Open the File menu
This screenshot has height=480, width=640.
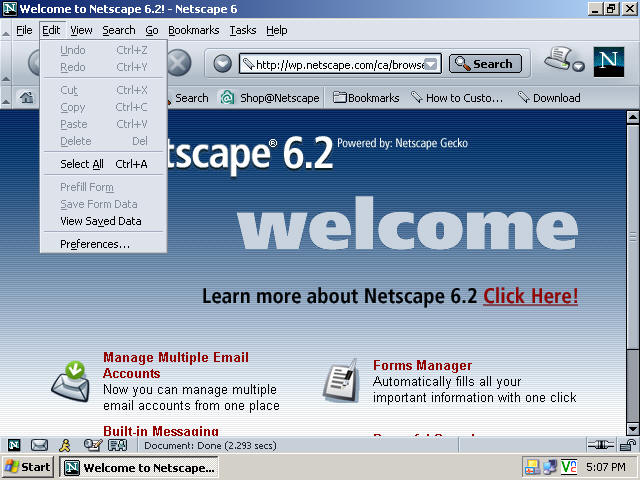coord(24,30)
